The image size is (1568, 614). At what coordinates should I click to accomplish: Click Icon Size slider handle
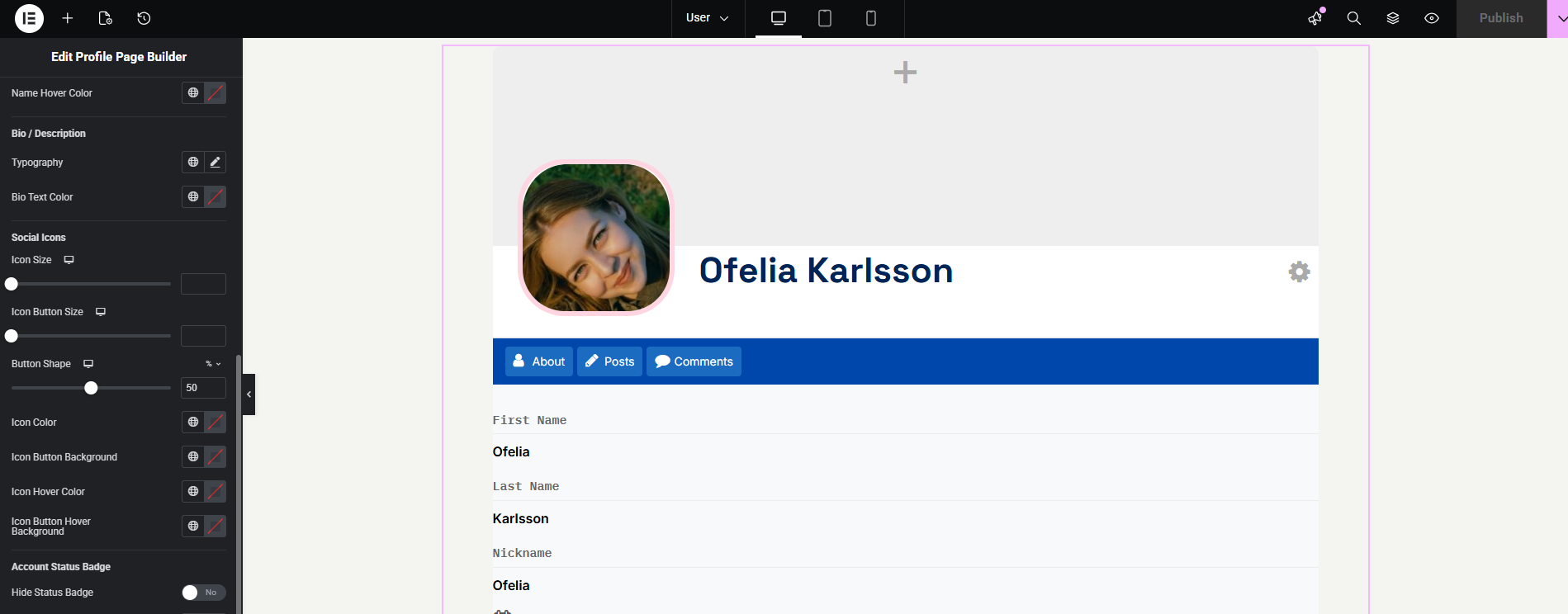click(x=12, y=284)
